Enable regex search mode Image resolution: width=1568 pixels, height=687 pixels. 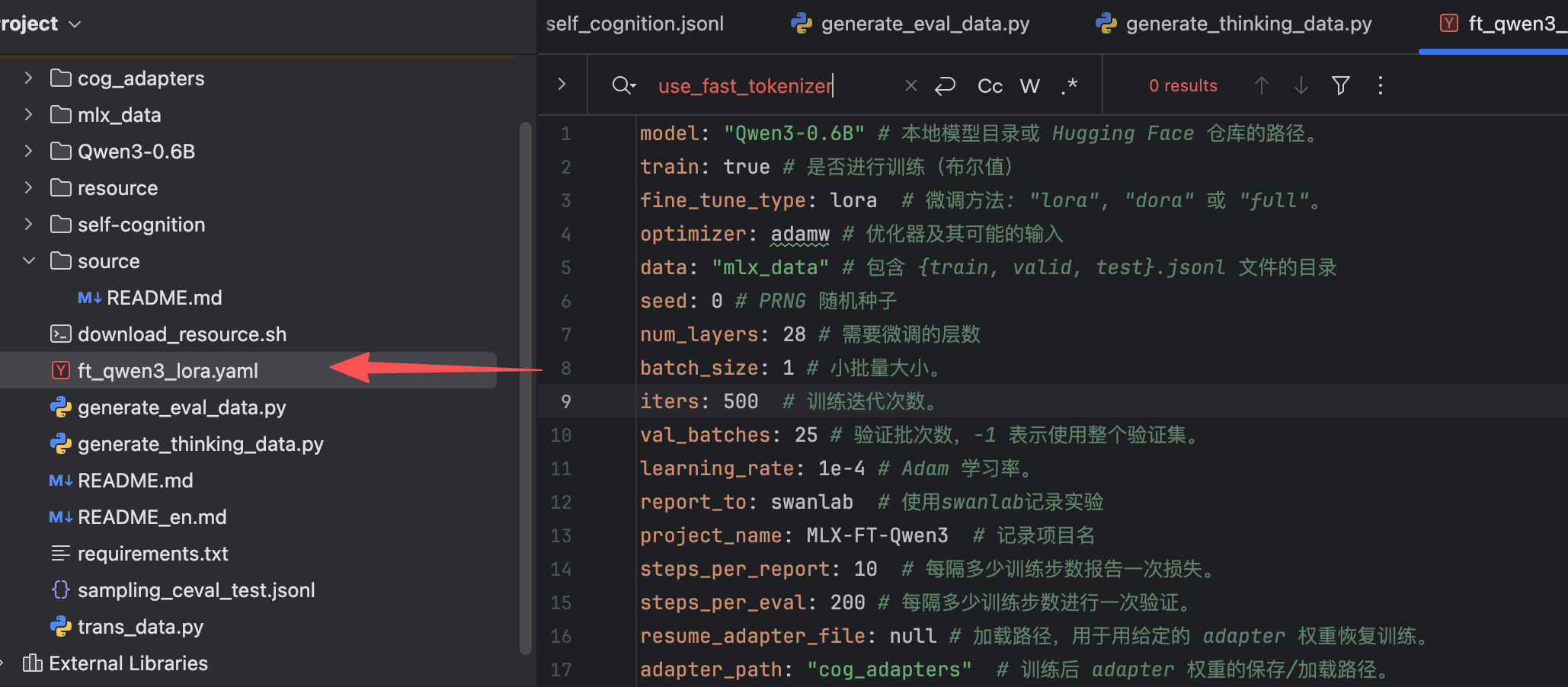coord(1069,85)
